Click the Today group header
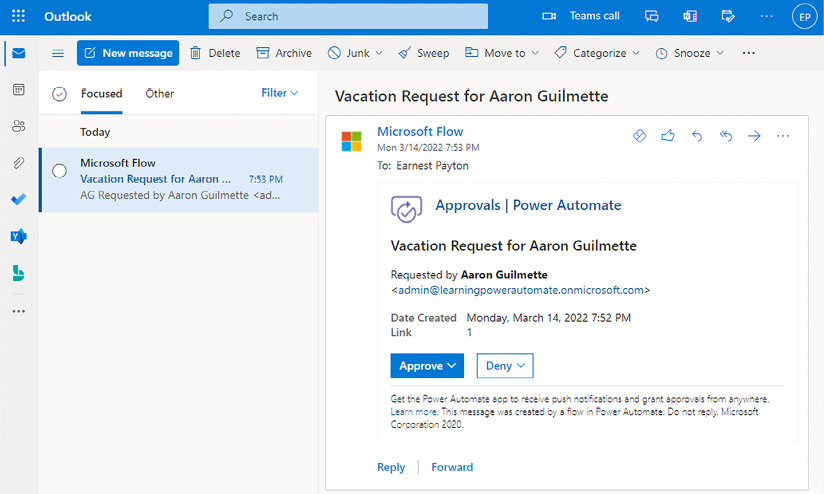The image size is (824, 494). point(95,132)
